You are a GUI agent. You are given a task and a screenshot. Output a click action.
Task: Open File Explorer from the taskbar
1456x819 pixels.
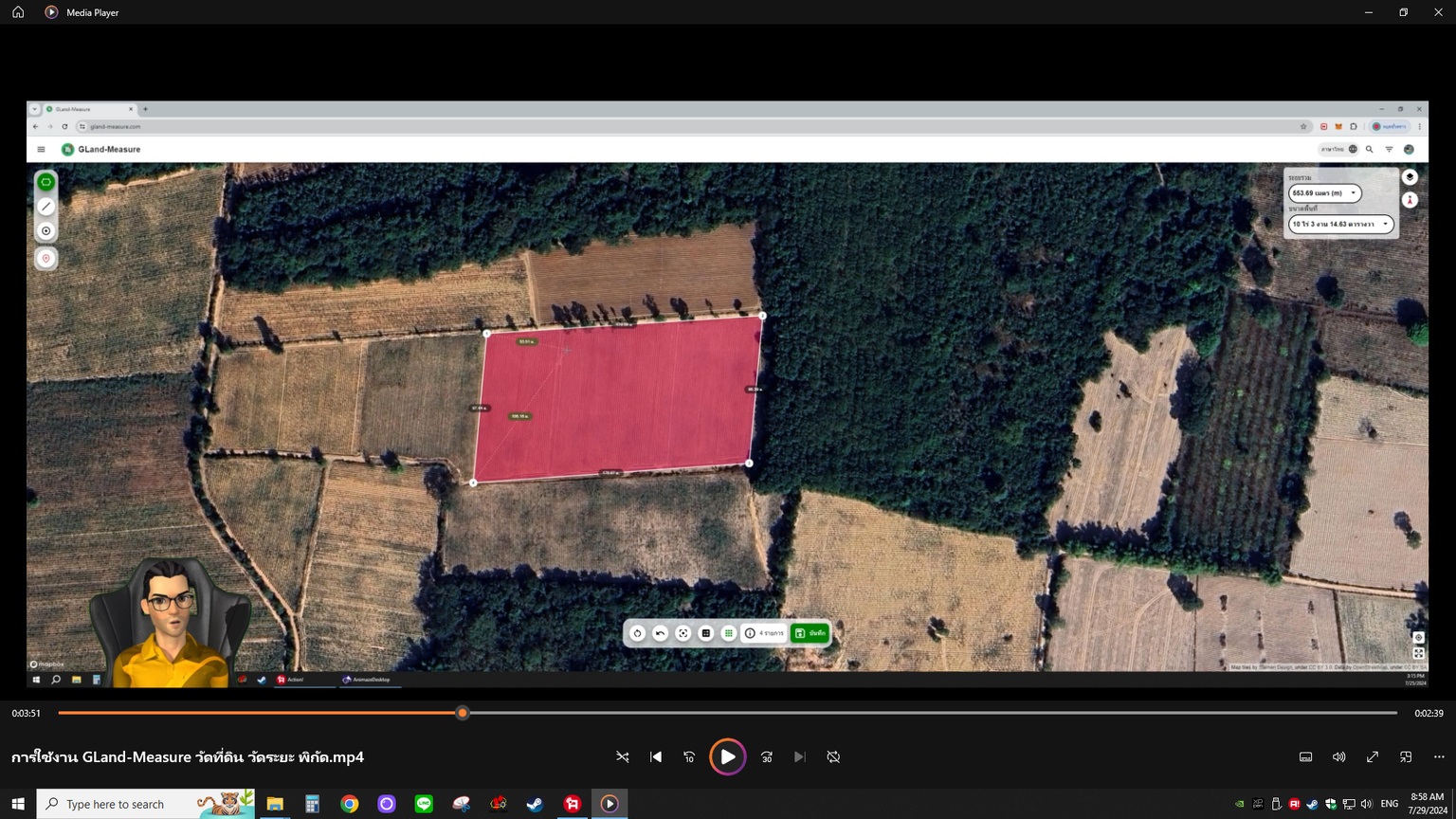[x=275, y=804]
